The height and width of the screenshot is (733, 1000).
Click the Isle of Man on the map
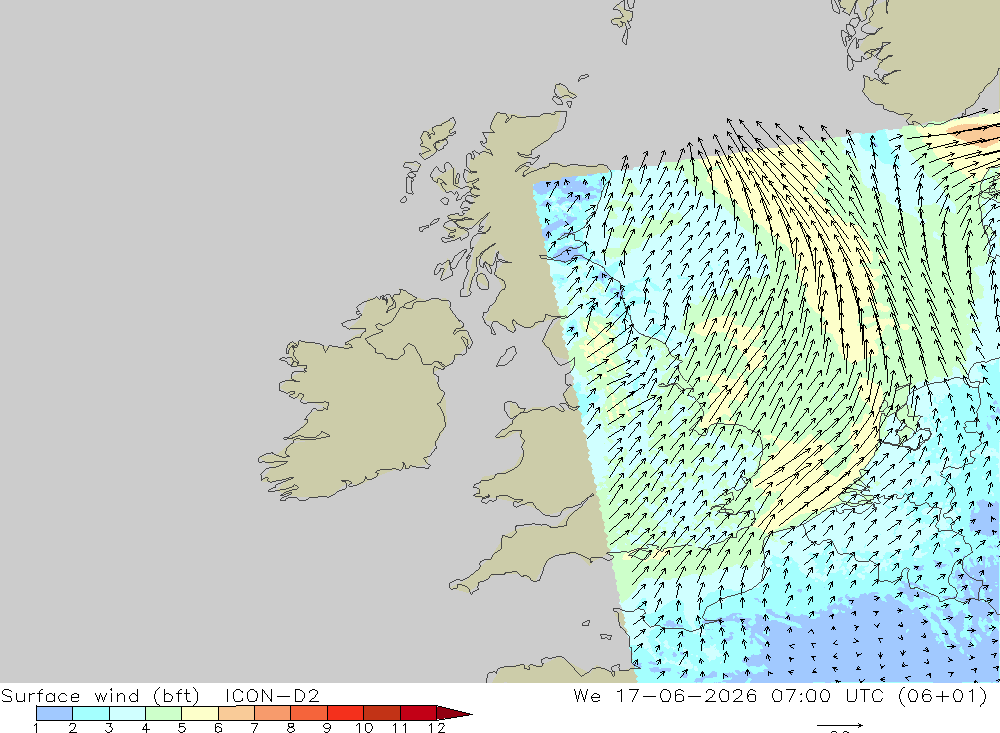point(506,356)
